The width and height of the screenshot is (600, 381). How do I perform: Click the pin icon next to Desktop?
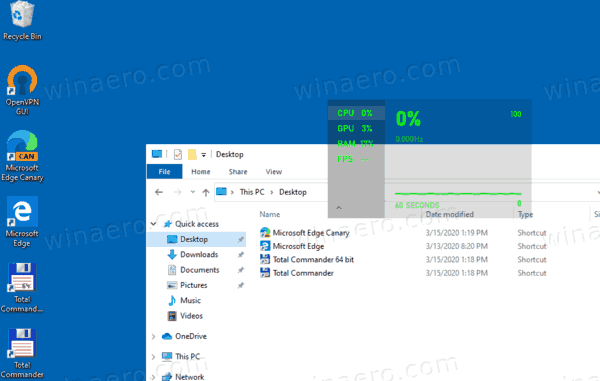point(241,240)
